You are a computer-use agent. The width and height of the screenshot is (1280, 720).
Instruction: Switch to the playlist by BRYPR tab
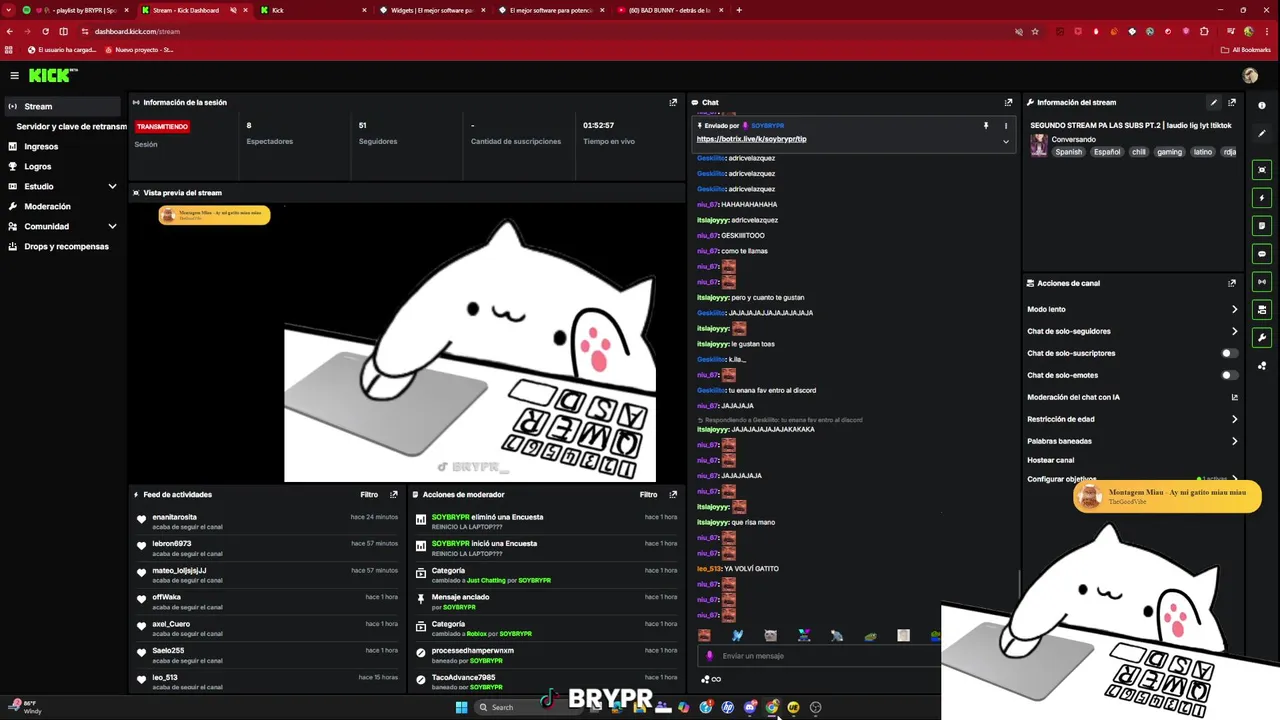[76, 10]
